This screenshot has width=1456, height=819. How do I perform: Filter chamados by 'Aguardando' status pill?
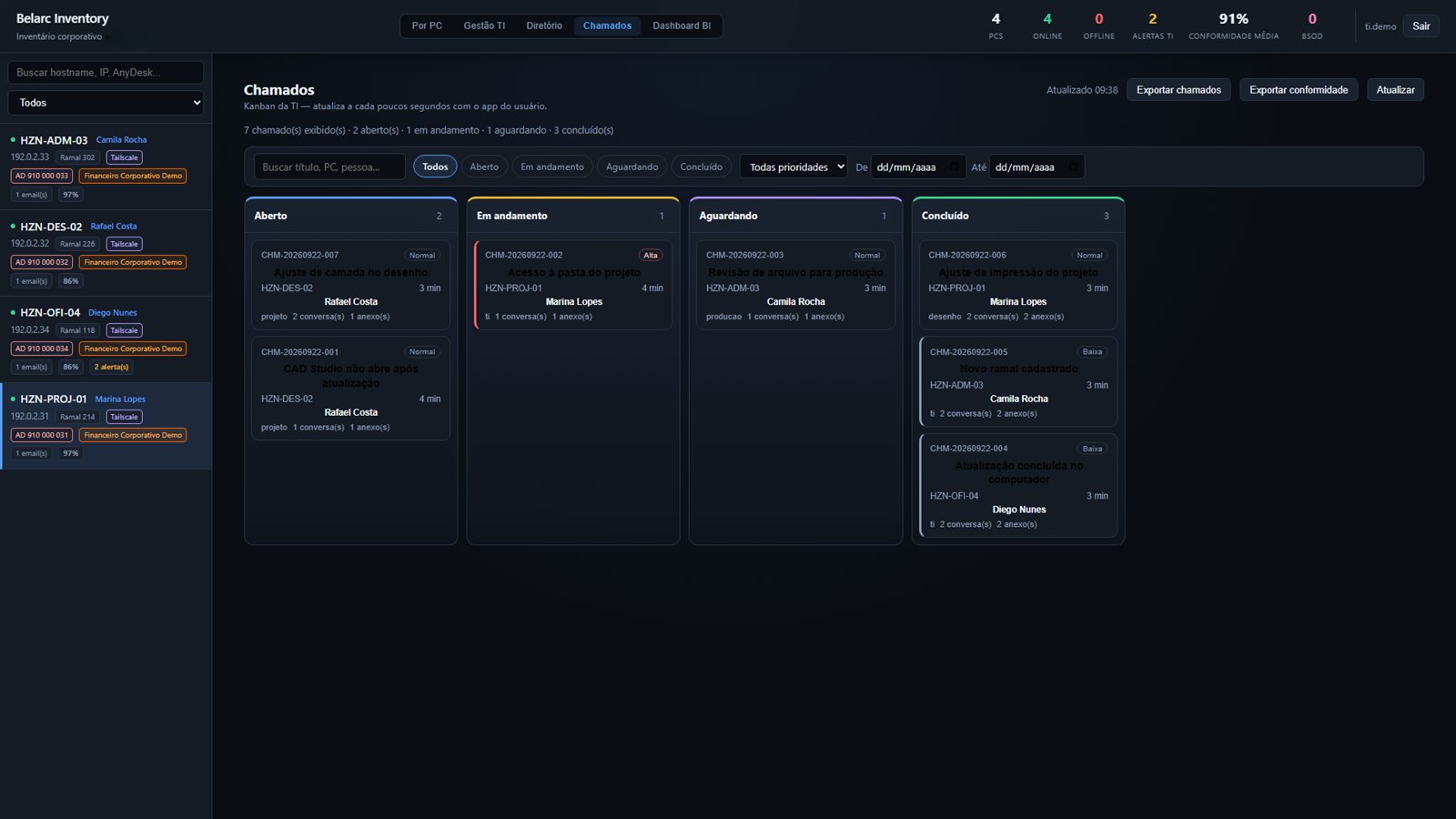point(632,167)
